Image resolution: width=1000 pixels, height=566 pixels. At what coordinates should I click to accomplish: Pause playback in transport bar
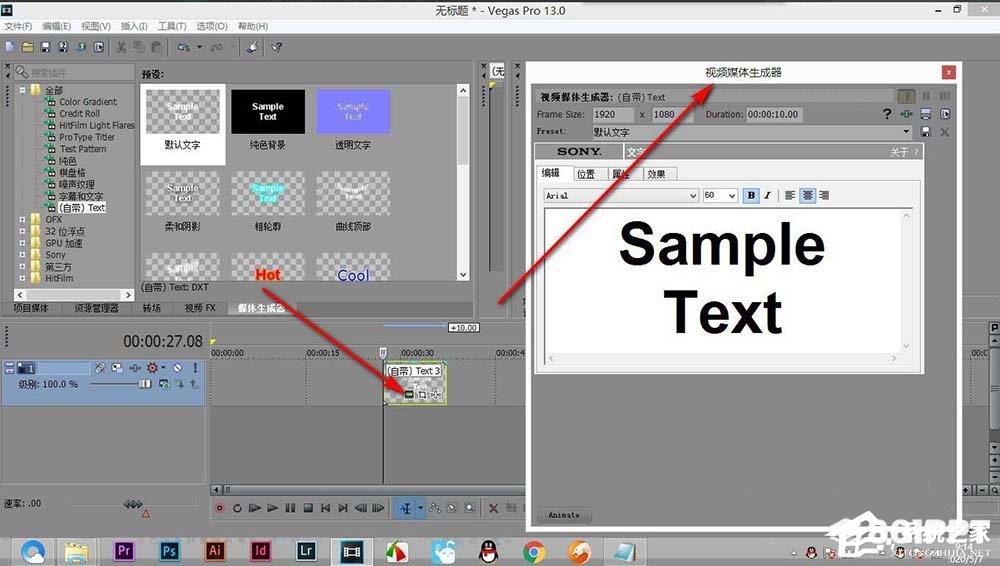pyautogui.click(x=290, y=508)
